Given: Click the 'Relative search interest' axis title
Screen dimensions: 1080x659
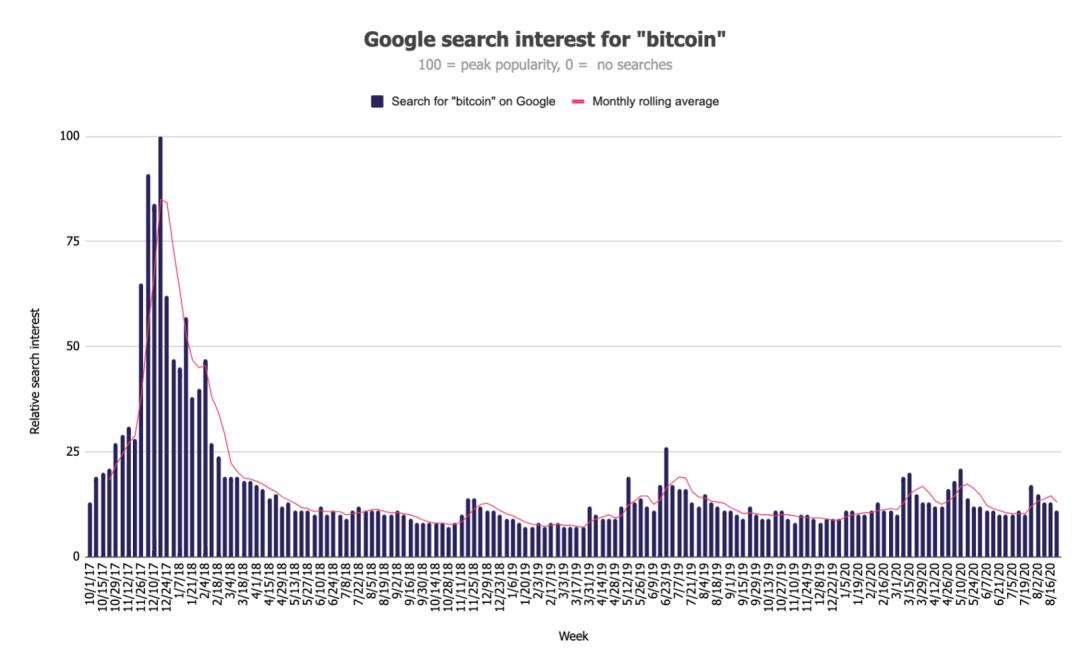Looking at the screenshot, I should coord(34,371).
